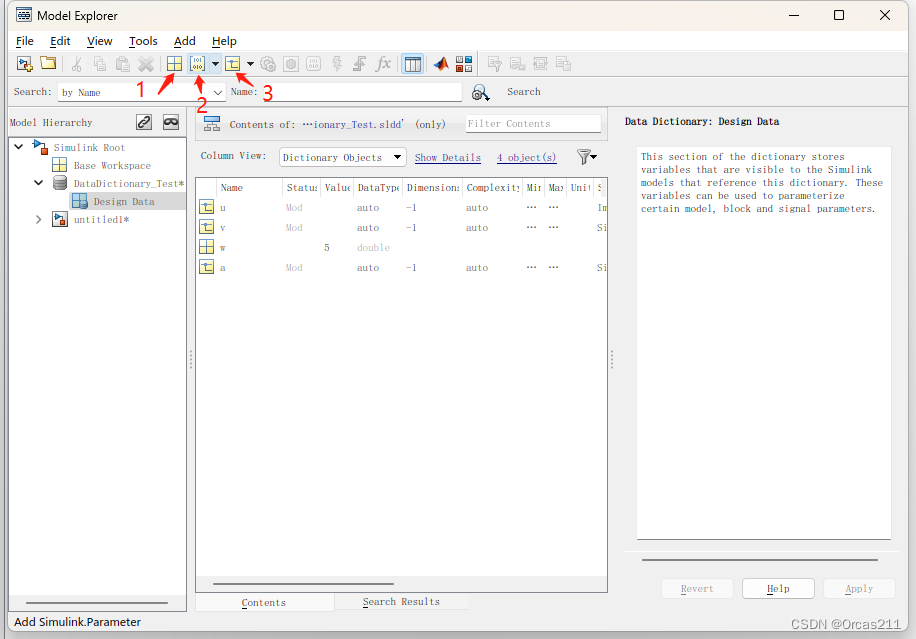The height and width of the screenshot is (639, 916).
Task: Select row for variable w
Action: pos(402,247)
